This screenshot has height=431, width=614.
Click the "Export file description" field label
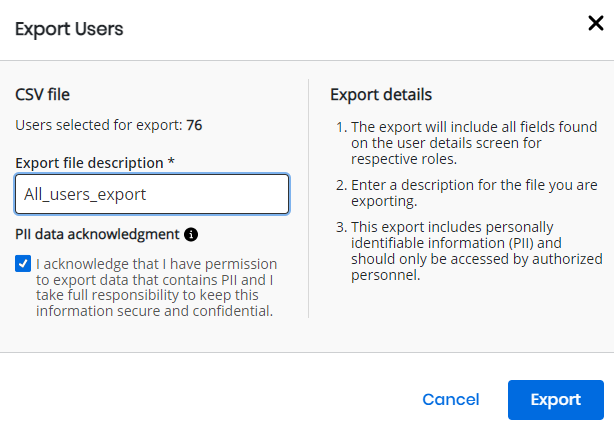pos(89,162)
